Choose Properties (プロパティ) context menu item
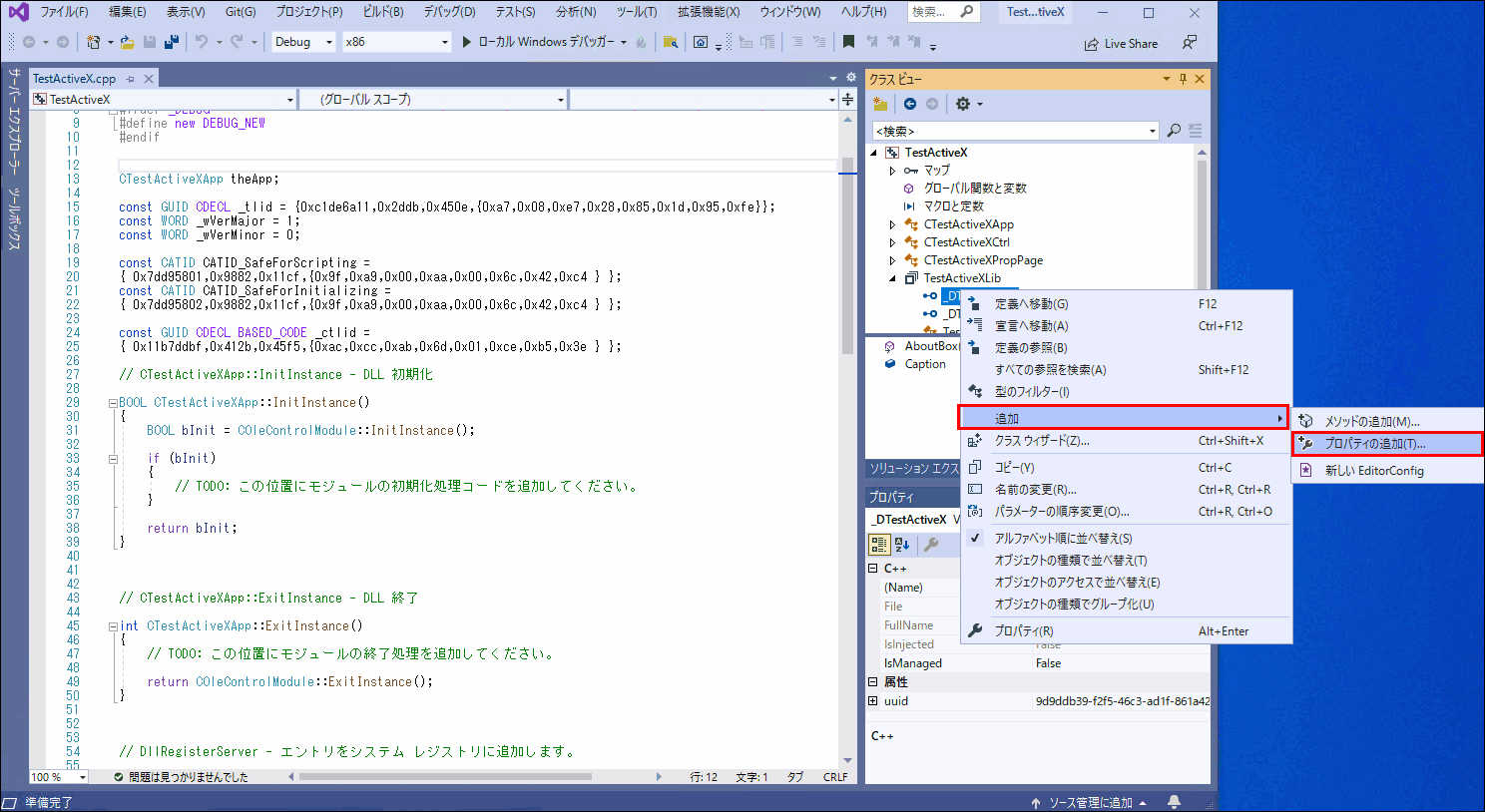This screenshot has width=1485, height=812. pyautogui.click(x=1126, y=631)
